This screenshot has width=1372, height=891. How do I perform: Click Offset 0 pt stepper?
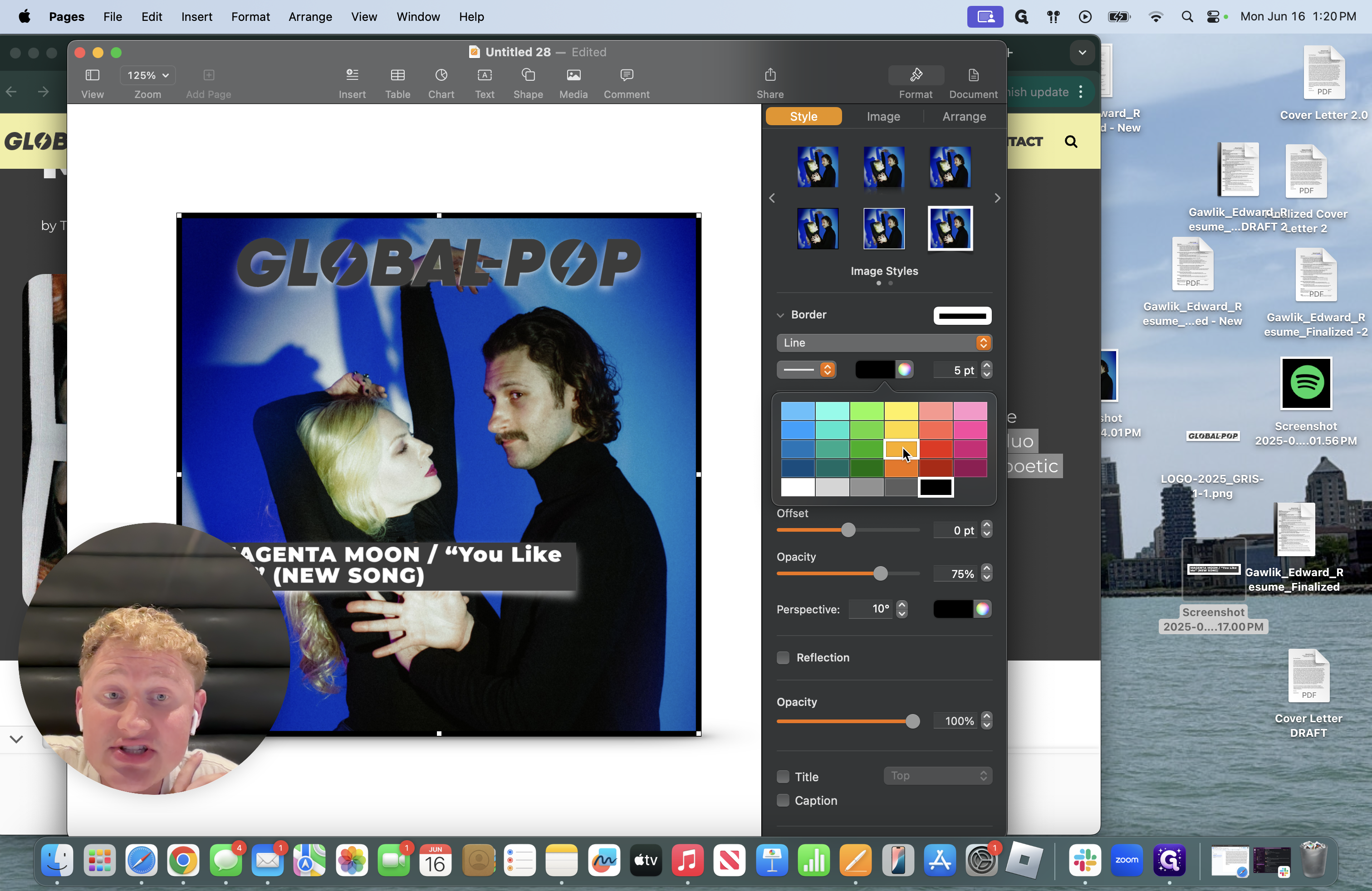(987, 529)
